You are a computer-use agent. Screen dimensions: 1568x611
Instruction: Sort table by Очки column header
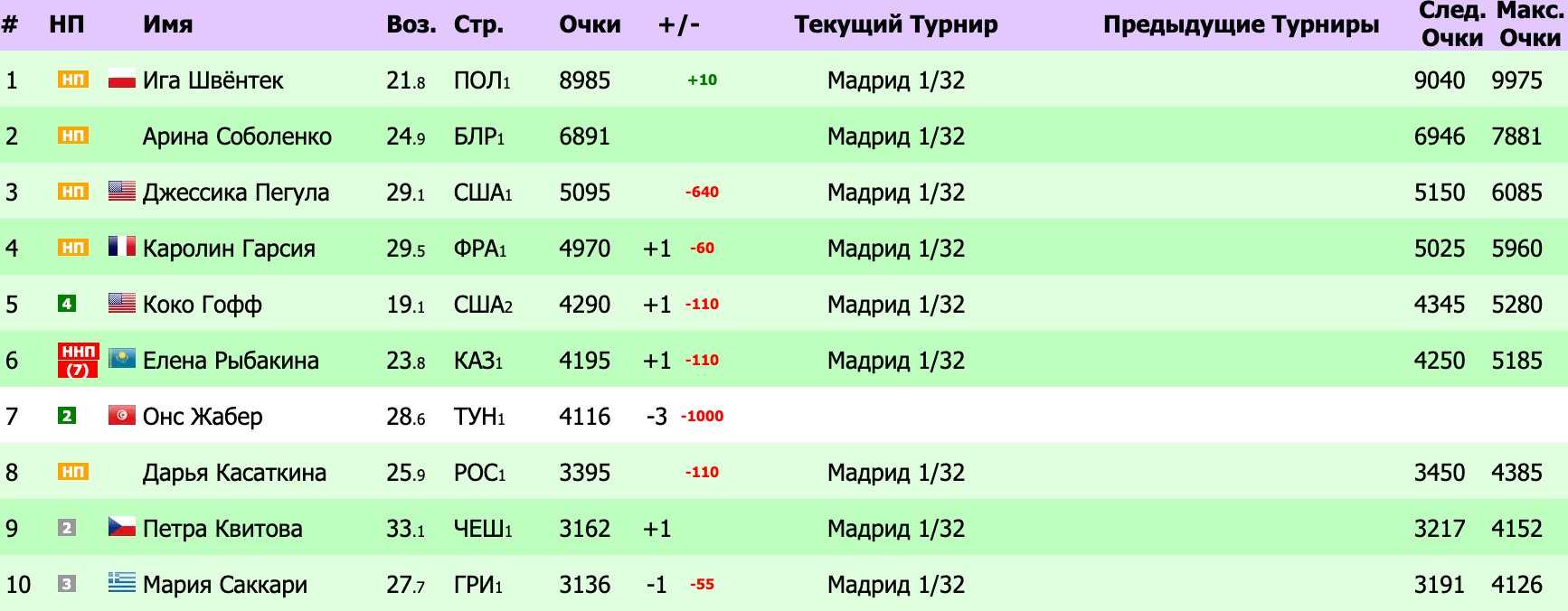(x=590, y=24)
